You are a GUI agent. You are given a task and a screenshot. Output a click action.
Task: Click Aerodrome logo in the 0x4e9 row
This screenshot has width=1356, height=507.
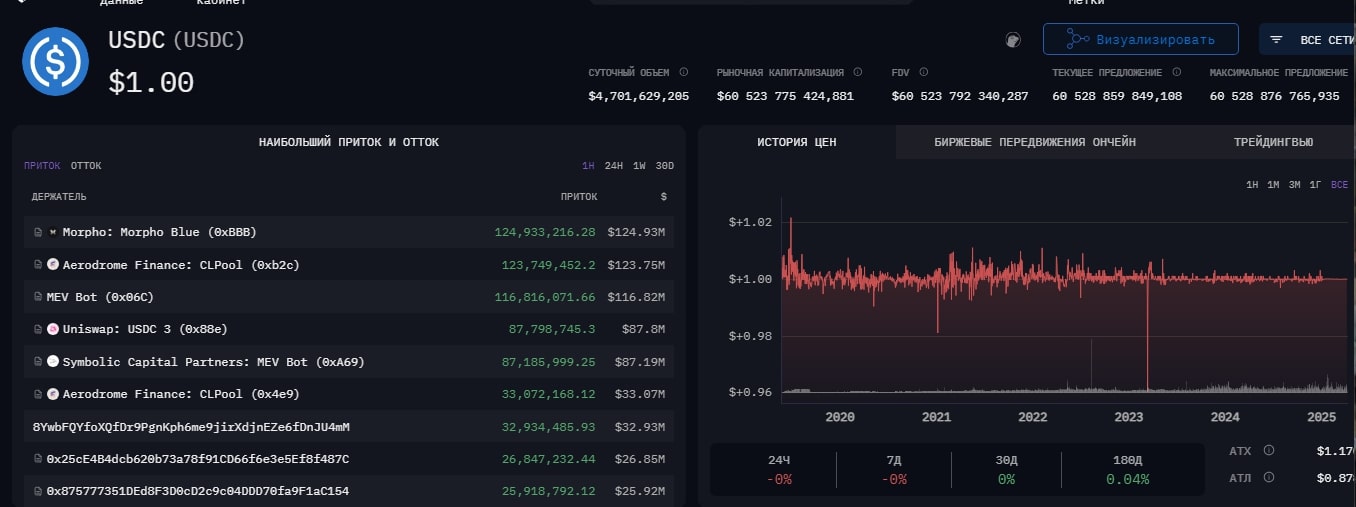point(53,394)
